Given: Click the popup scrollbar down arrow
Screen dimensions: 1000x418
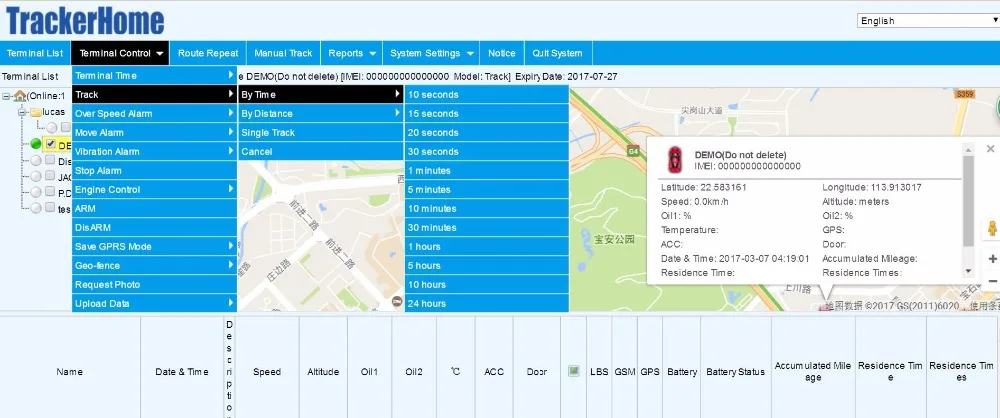Looking at the screenshot, I should click(x=968, y=271).
